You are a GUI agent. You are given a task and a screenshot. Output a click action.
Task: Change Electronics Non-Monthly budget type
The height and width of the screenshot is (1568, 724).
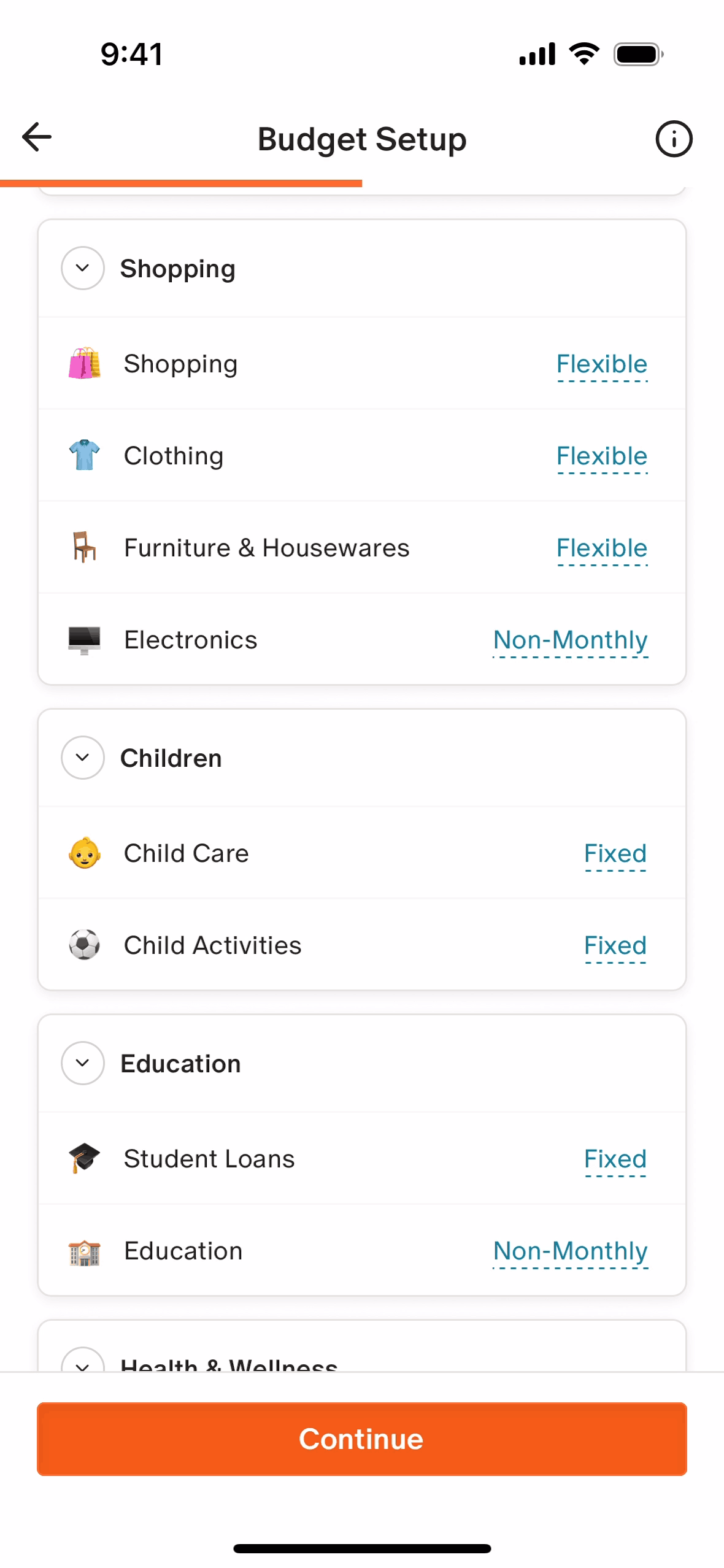click(570, 640)
